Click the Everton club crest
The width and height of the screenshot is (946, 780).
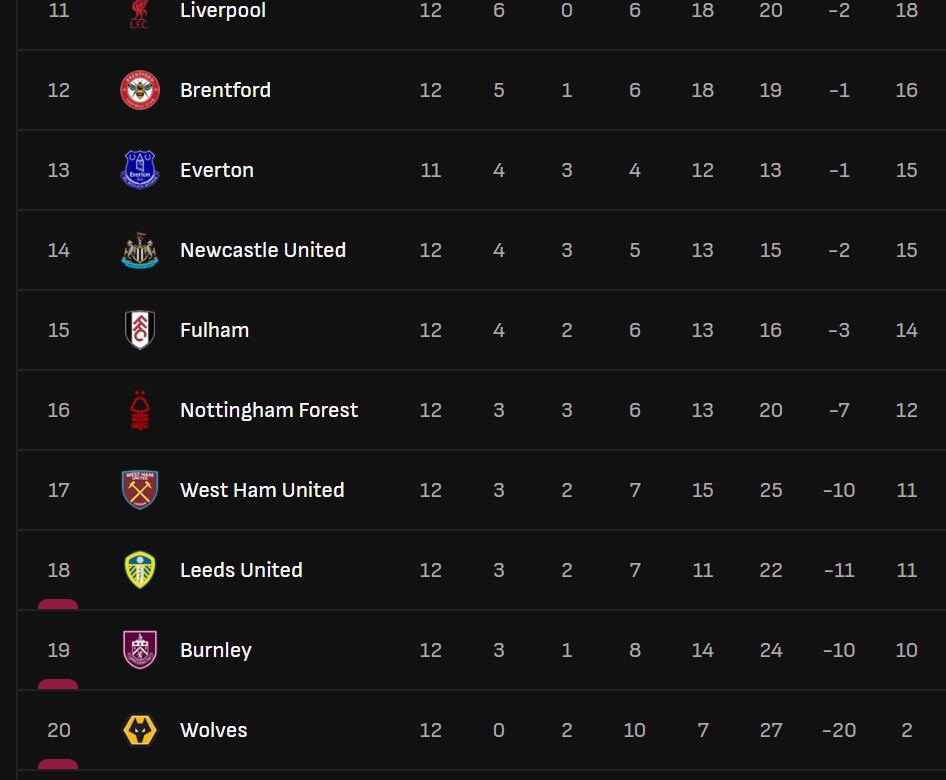pos(139,170)
